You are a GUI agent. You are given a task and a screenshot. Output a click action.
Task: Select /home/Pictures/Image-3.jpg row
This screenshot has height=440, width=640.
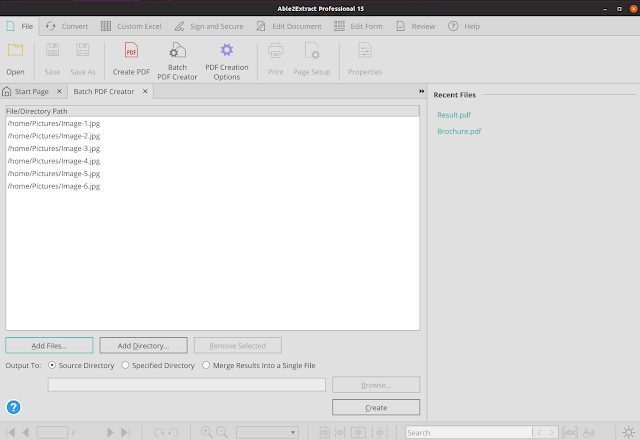[x=212, y=149]
